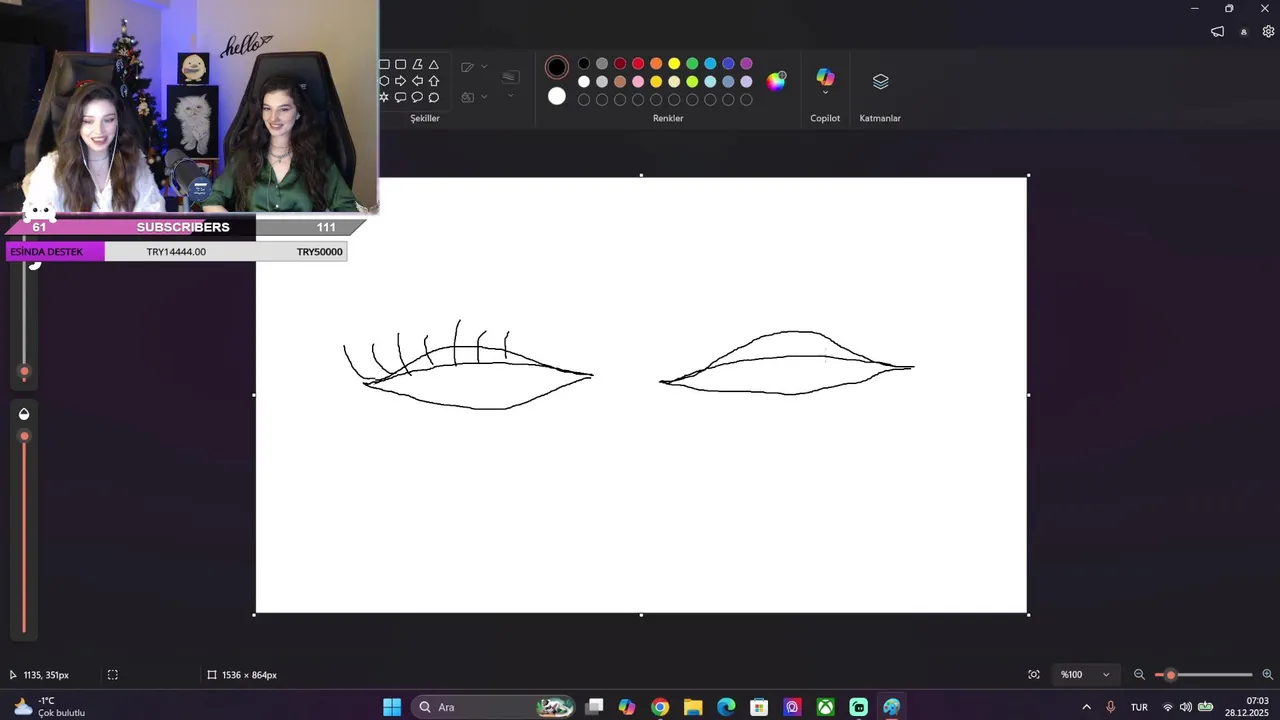1280x720 pixels.
Task: Click the zoom out magnifier
Action: 1139,675
